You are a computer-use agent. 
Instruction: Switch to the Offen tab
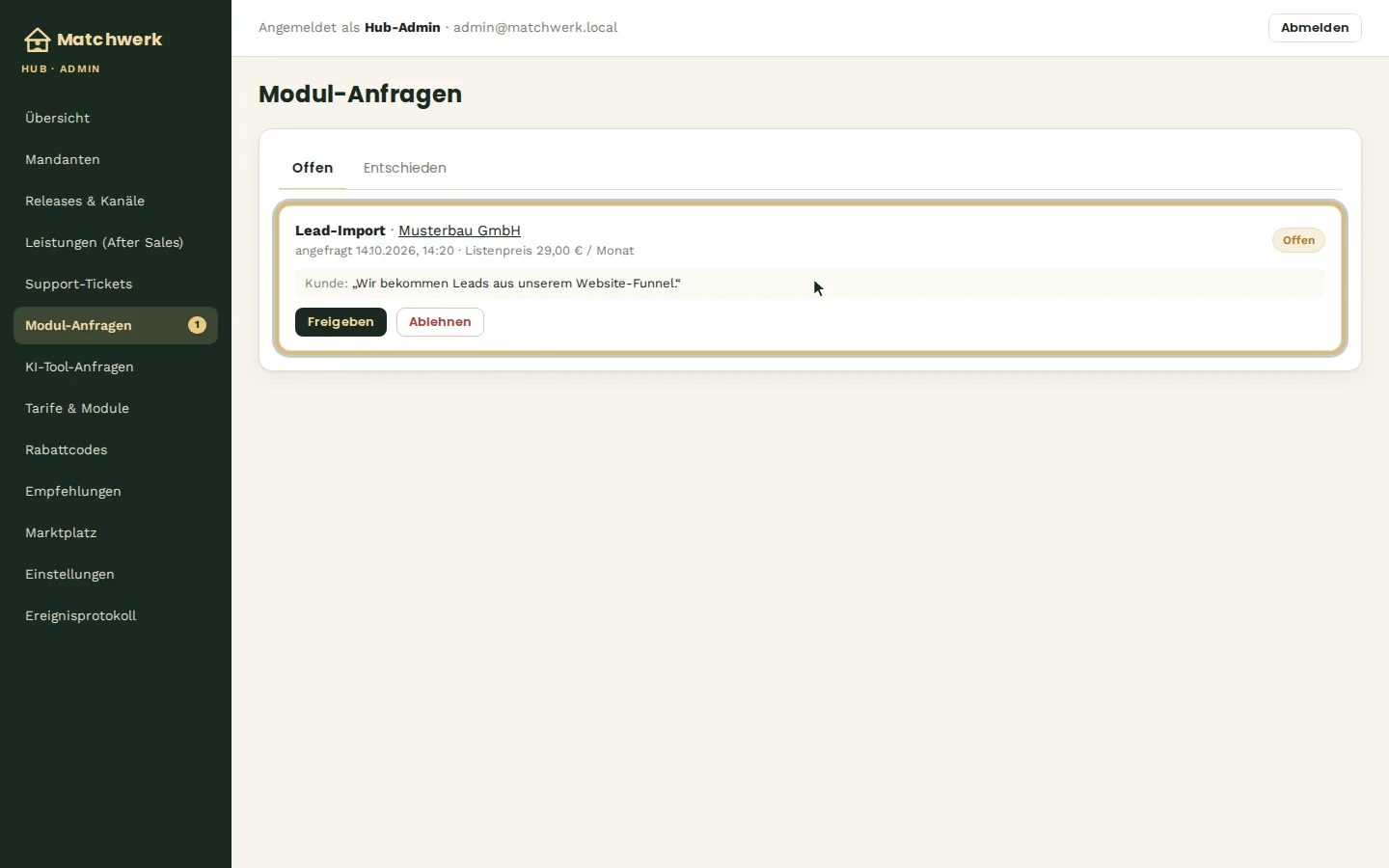pyautogui.click(x=313, y=168)
